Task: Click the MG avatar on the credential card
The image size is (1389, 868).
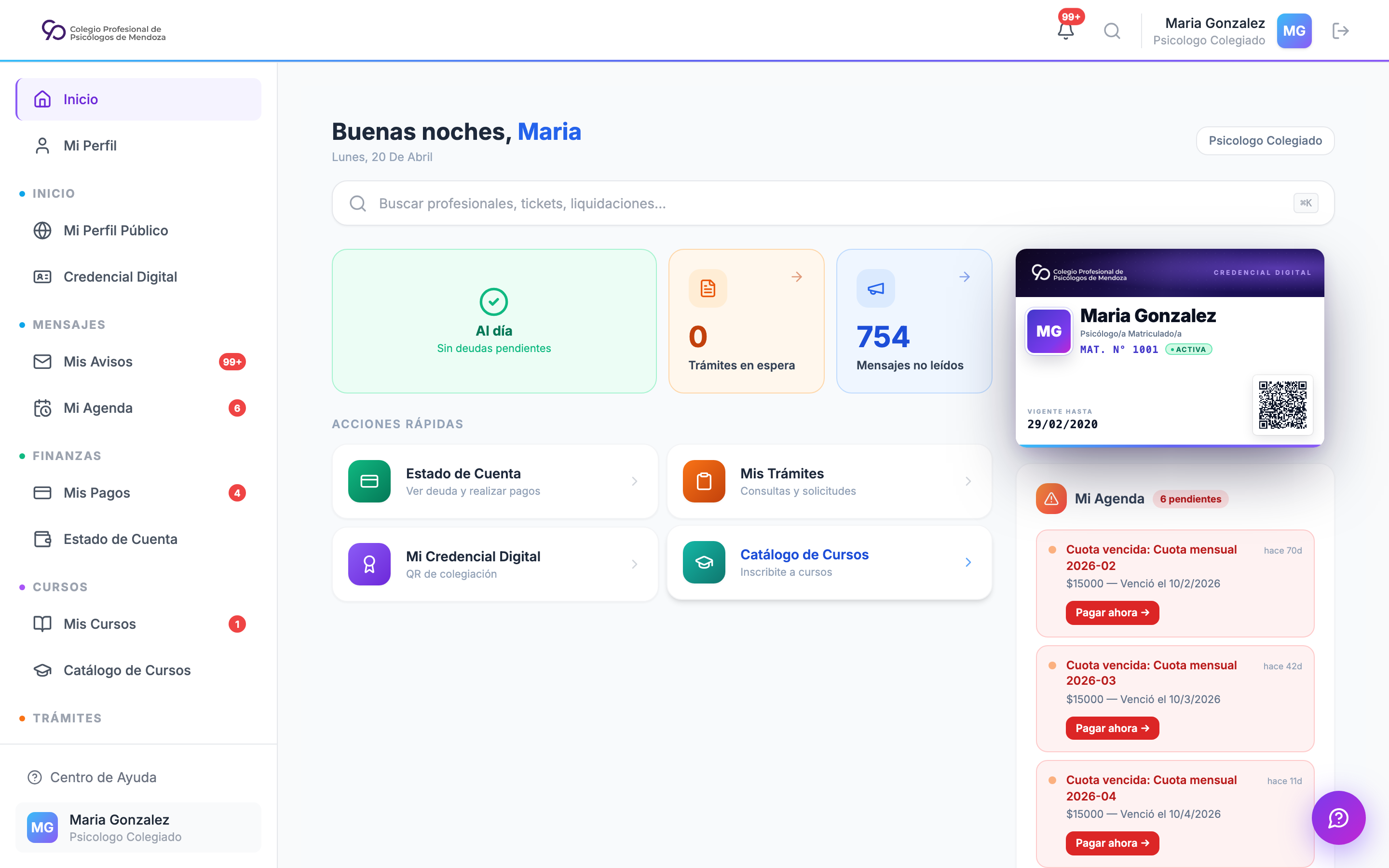Action: pos(1048,331)
